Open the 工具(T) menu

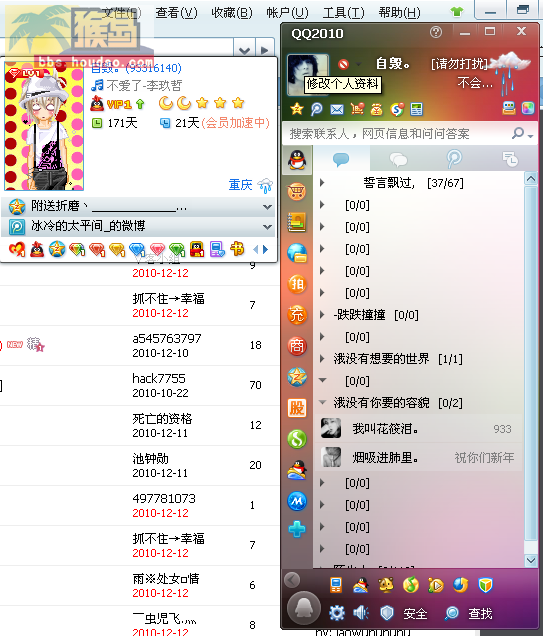[x=343, y=13]
